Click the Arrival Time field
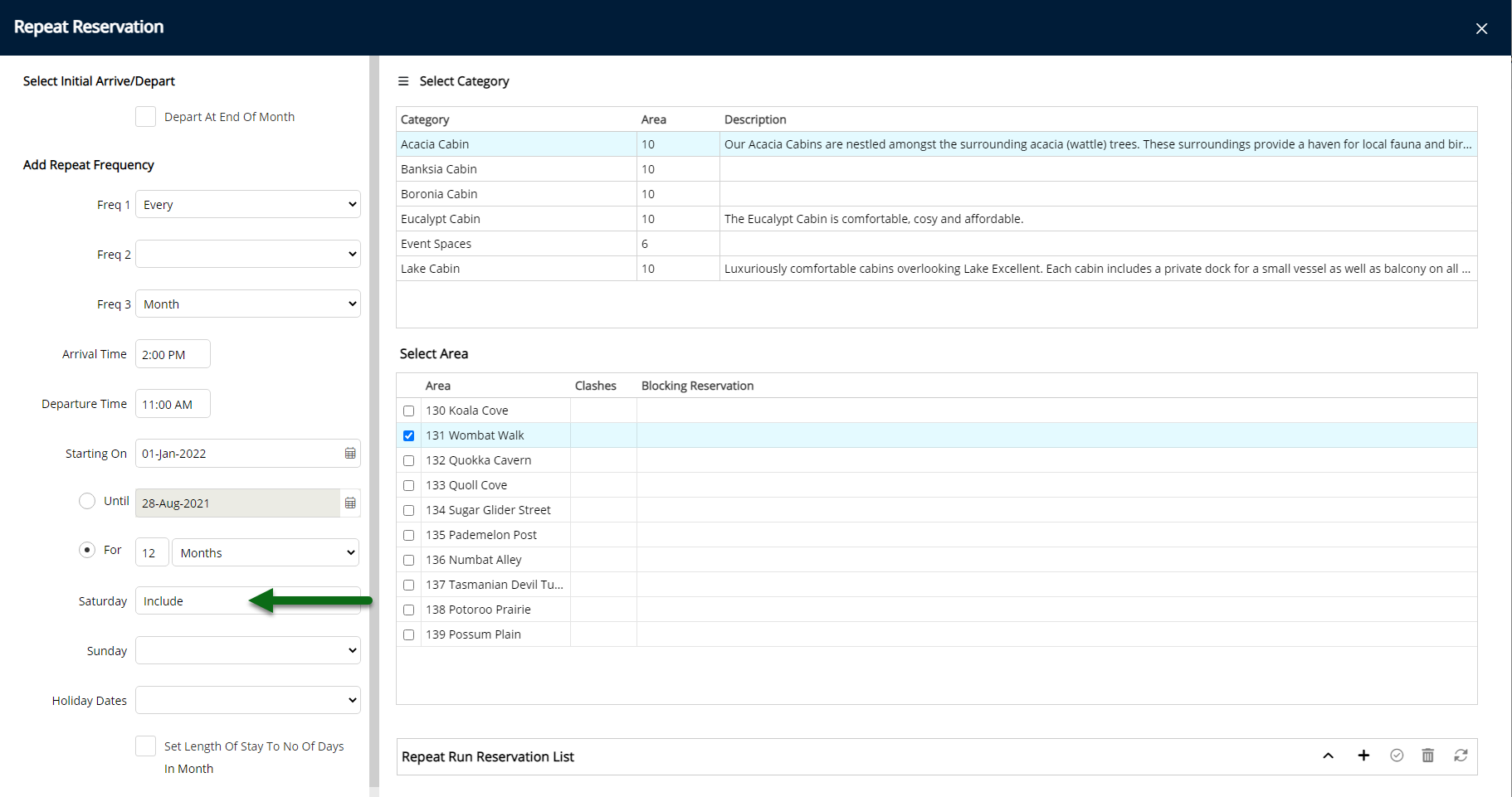This screenshot has height=797, width=1512. (x=173, y=354)
